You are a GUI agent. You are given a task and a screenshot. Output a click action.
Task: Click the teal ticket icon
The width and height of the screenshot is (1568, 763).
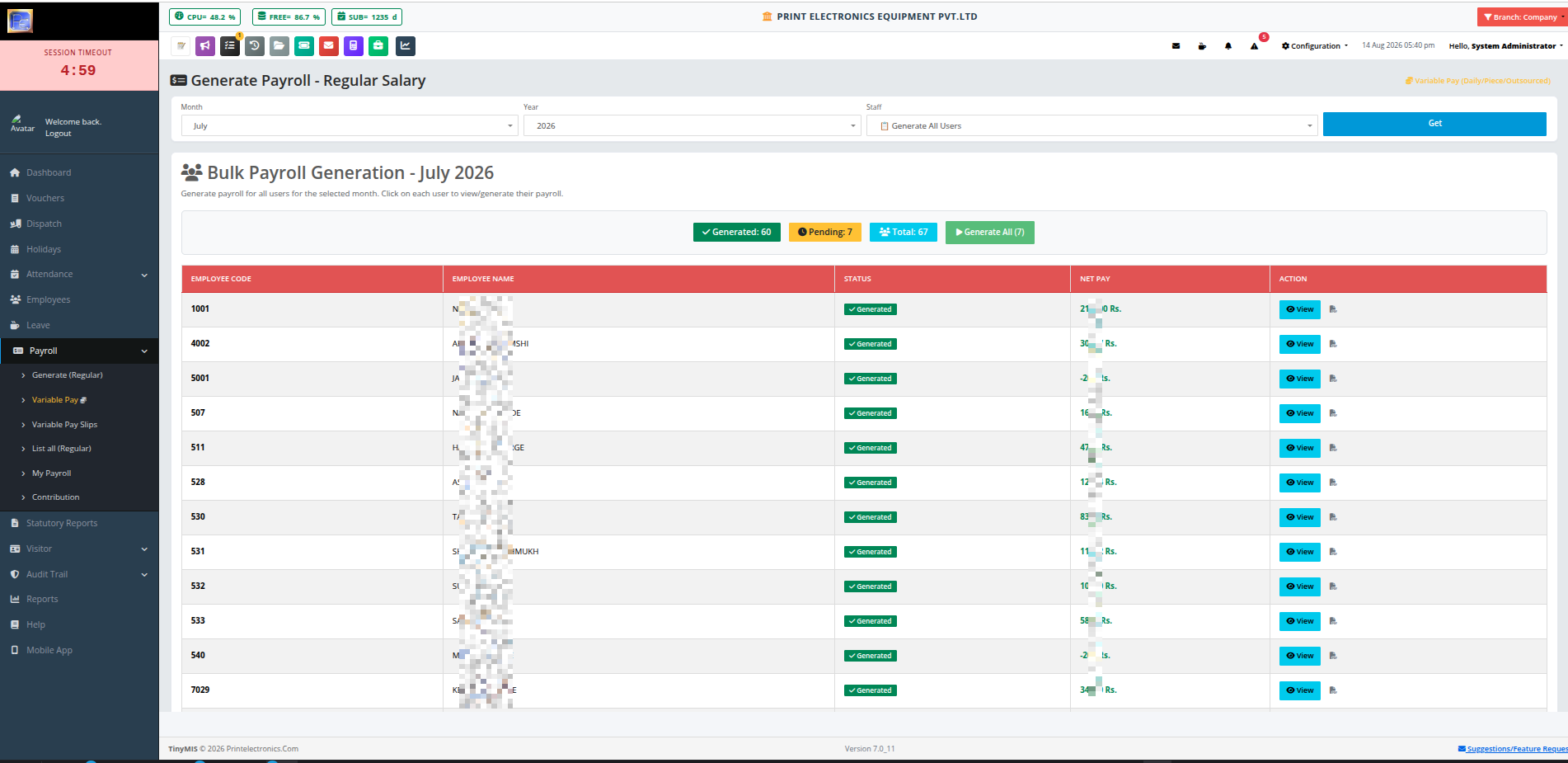(x=304, y=46)
